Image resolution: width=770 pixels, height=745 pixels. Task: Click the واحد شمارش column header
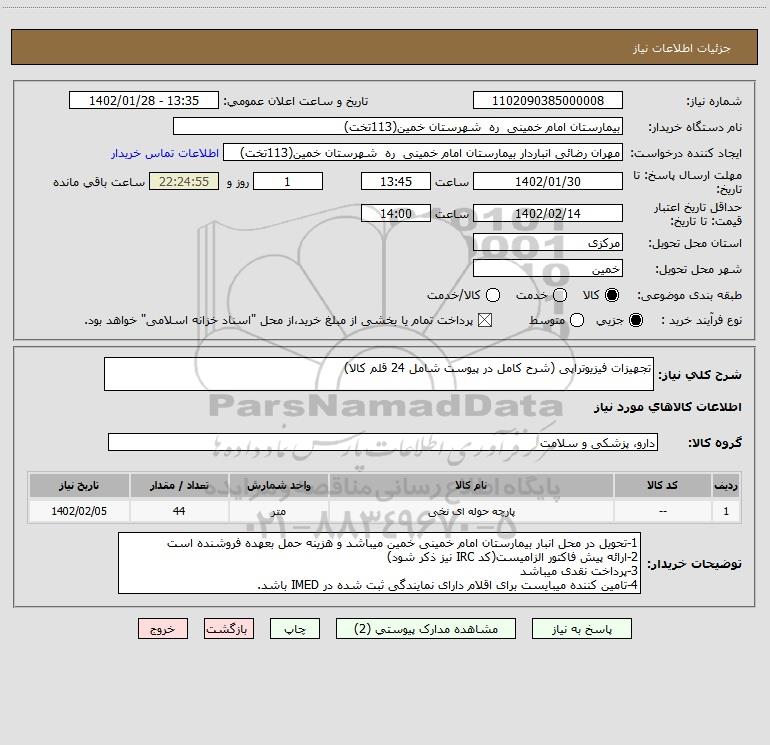click(x=278, y=485)
